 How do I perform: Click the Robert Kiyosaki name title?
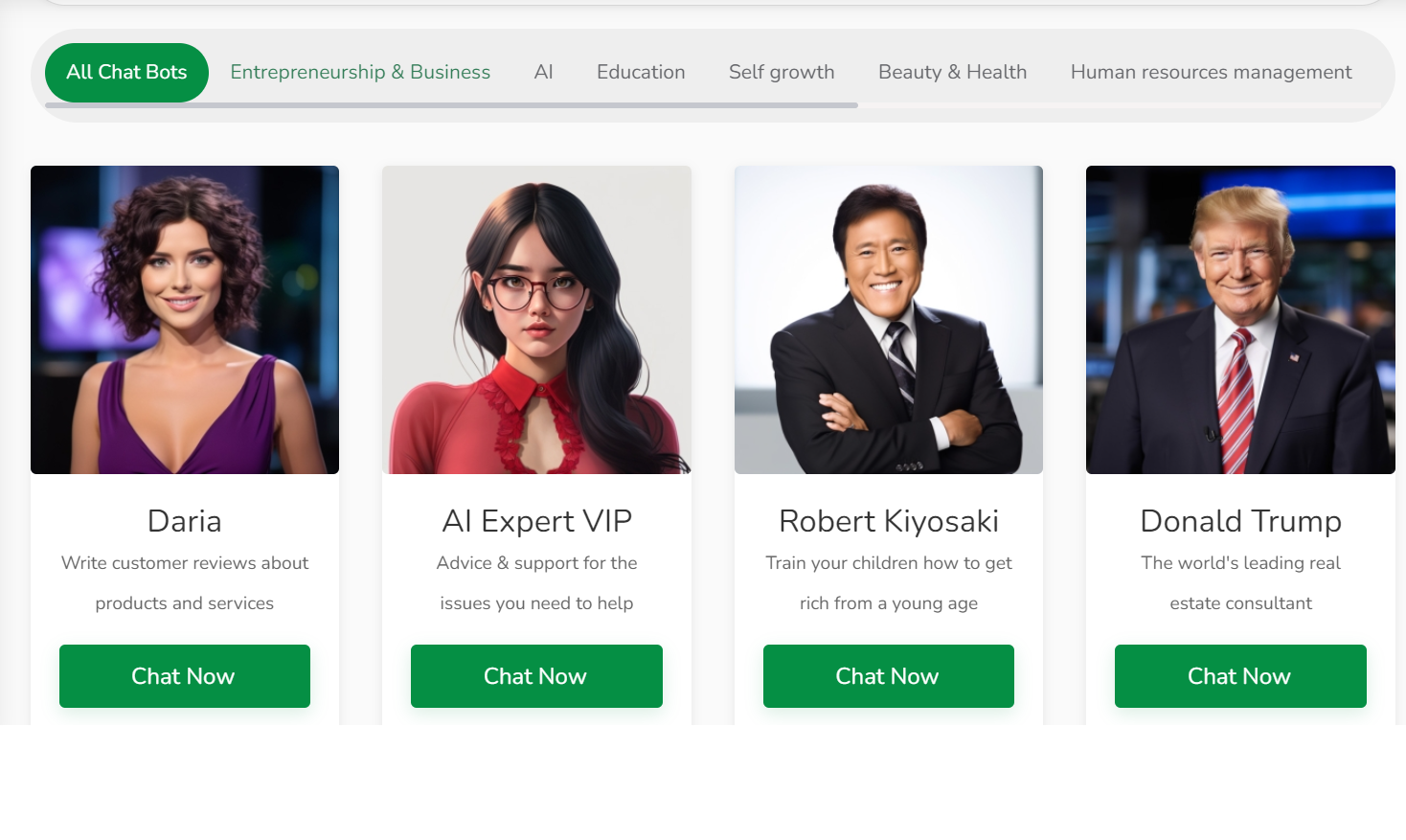889,521
